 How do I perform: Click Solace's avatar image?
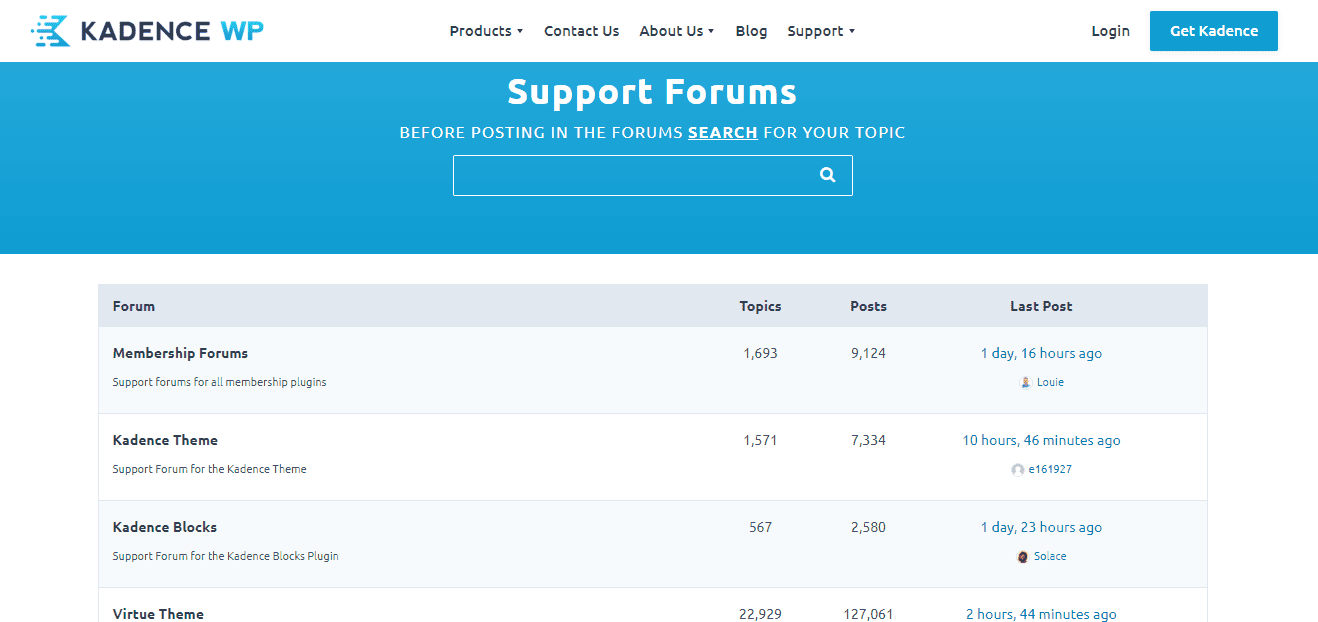click(1022, 557)
